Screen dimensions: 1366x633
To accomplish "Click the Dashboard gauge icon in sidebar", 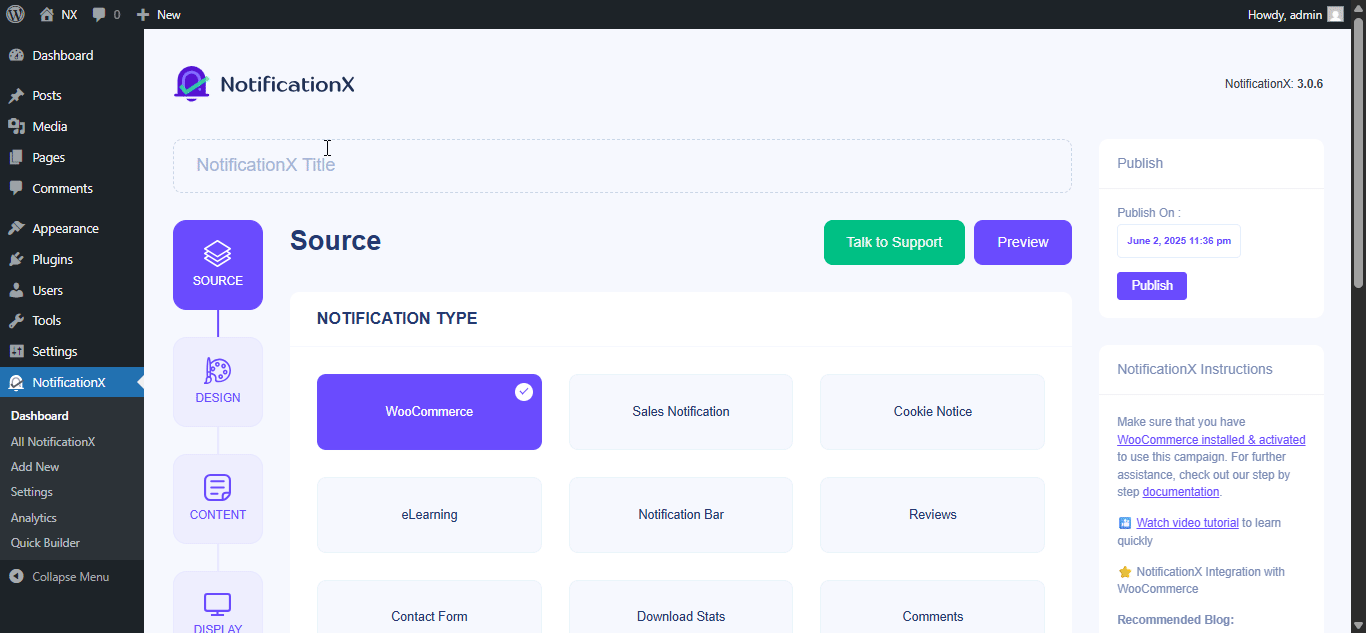I will click(16, 55).
